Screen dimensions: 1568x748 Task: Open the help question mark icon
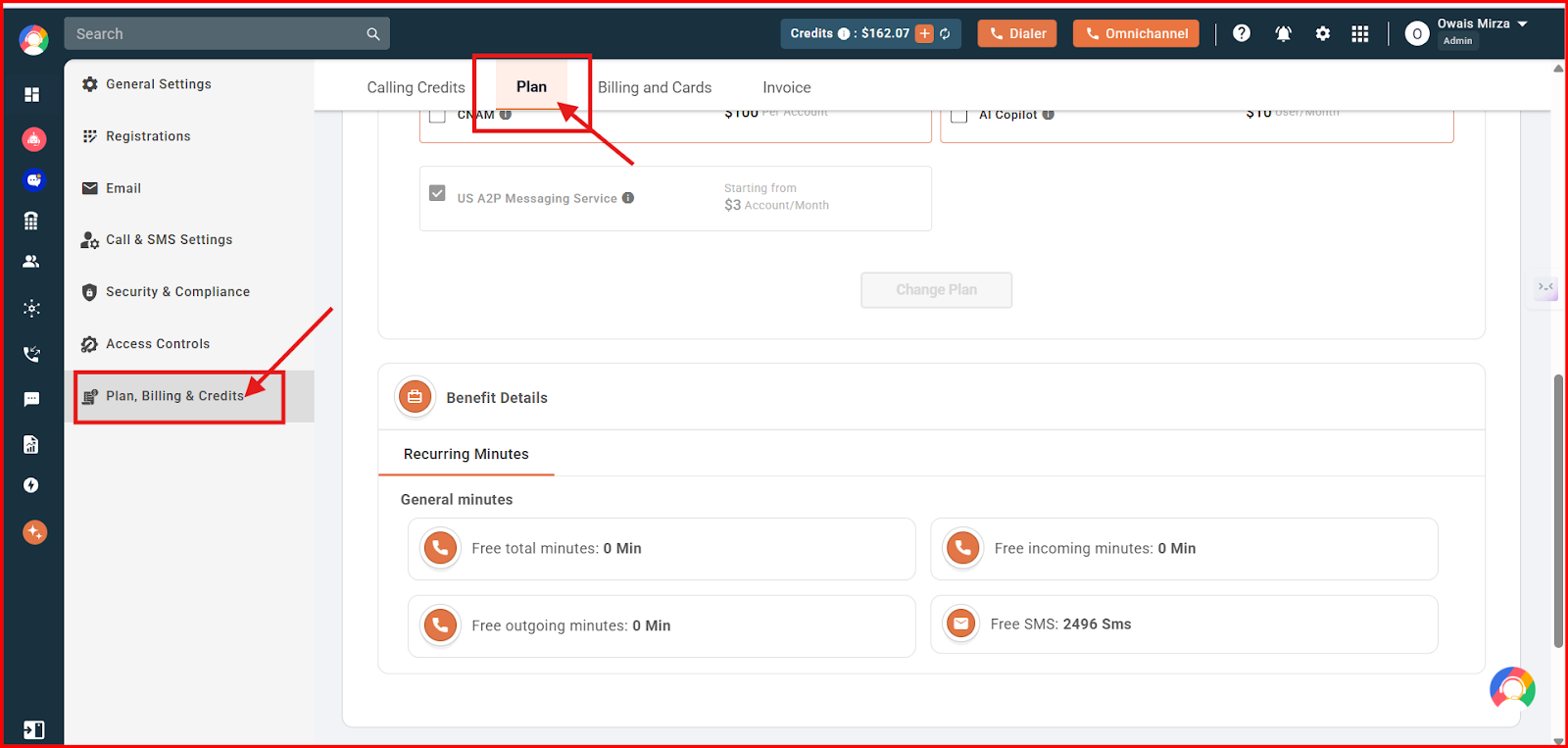pos(1242,33)
